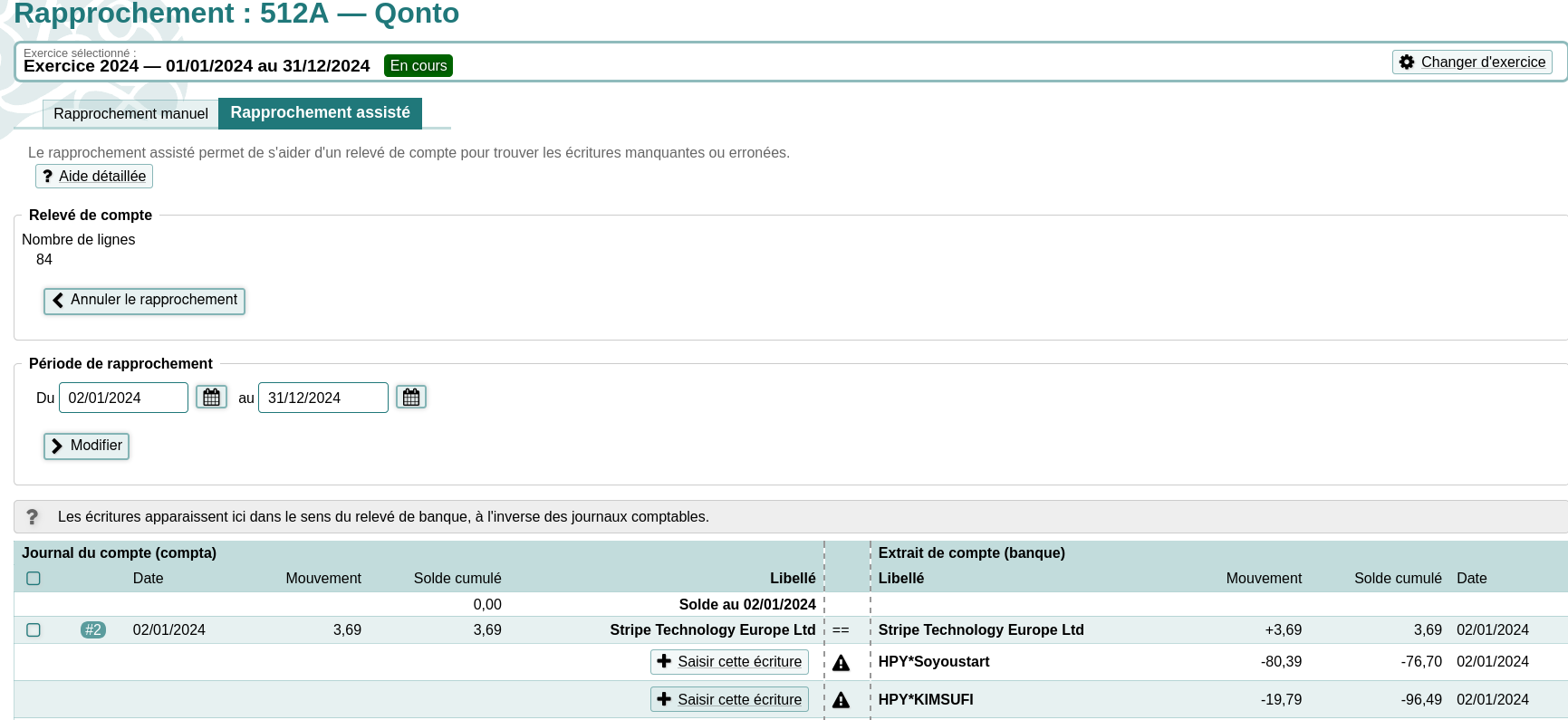
Task: Click Changer d'exercice button
Action: (1472, 62)
